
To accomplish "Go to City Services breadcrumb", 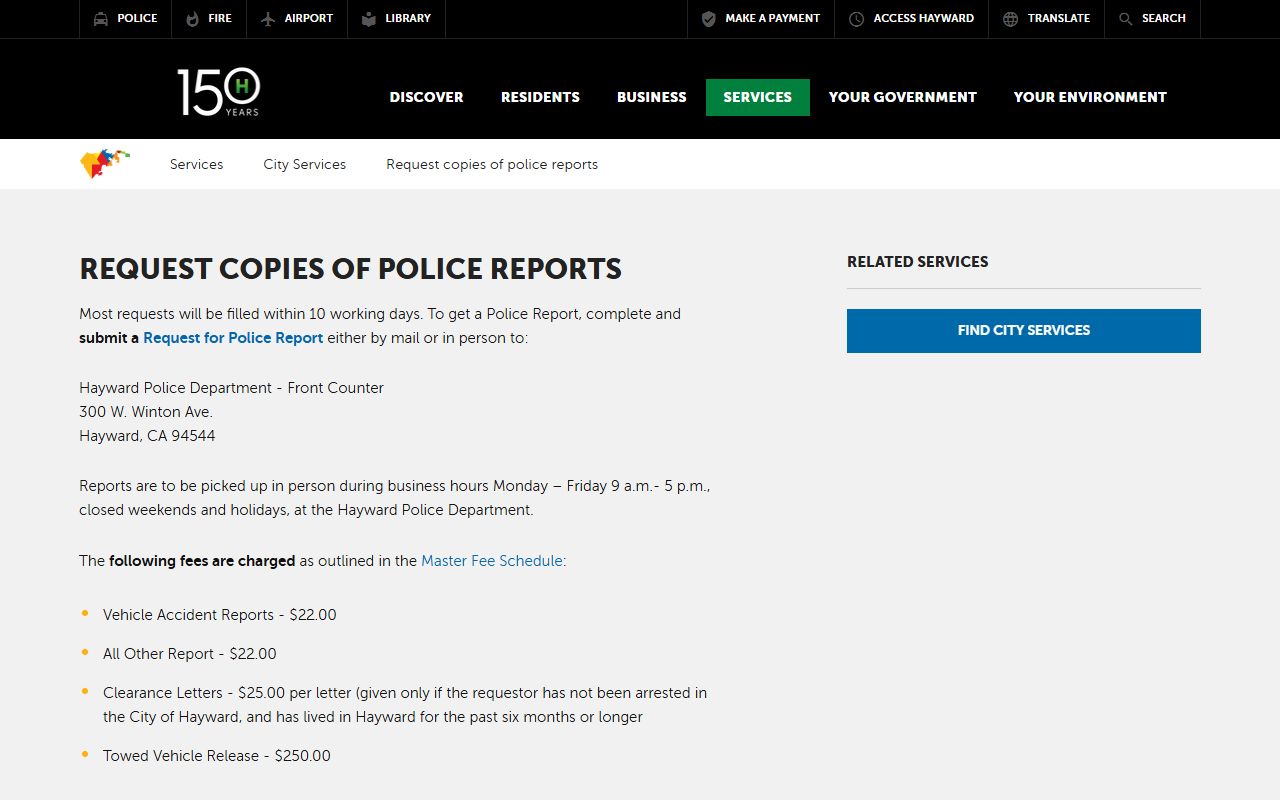I will pos(305,164).
